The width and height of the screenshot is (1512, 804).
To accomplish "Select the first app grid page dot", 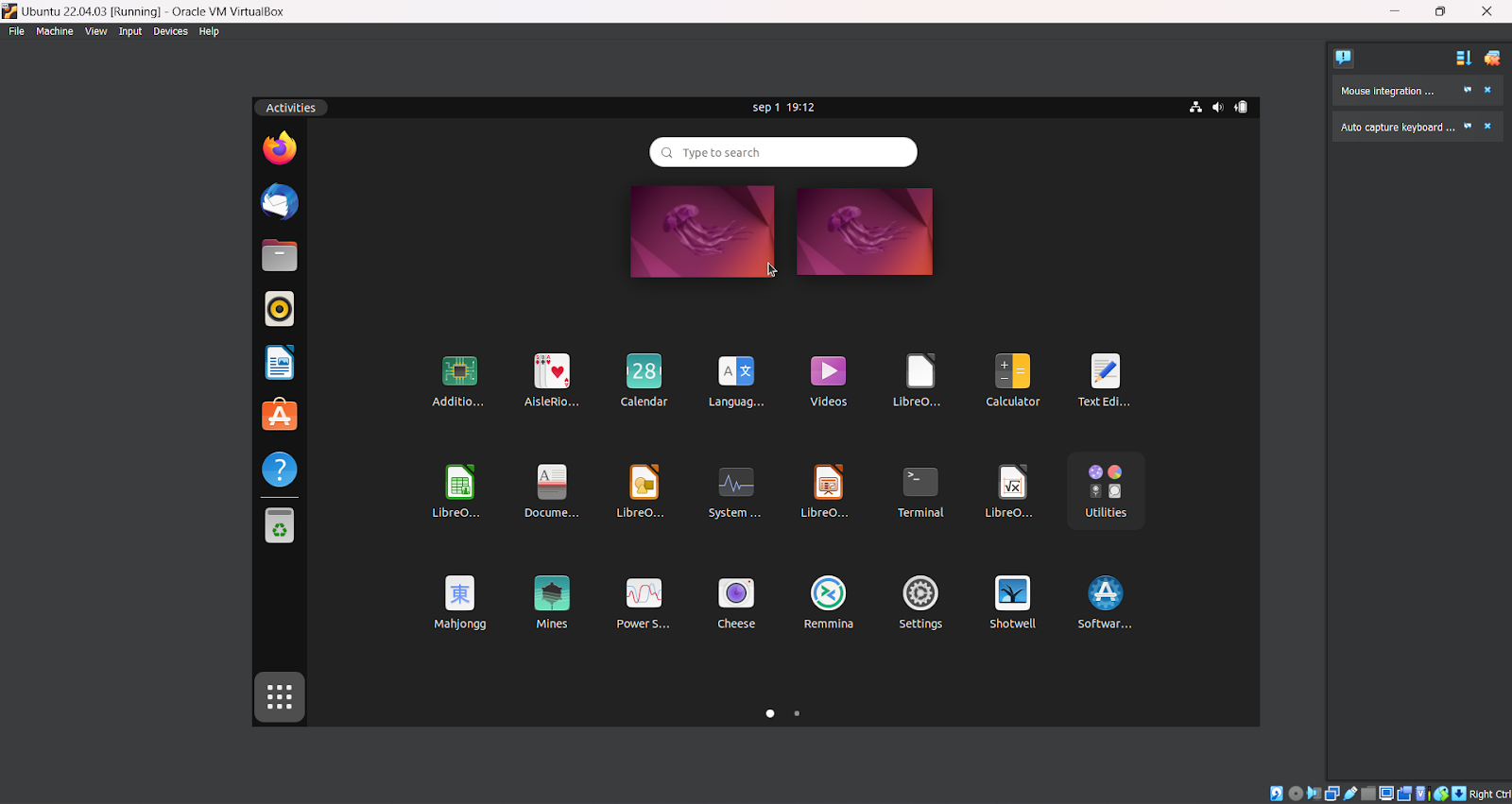I will [x=770, y=713].
